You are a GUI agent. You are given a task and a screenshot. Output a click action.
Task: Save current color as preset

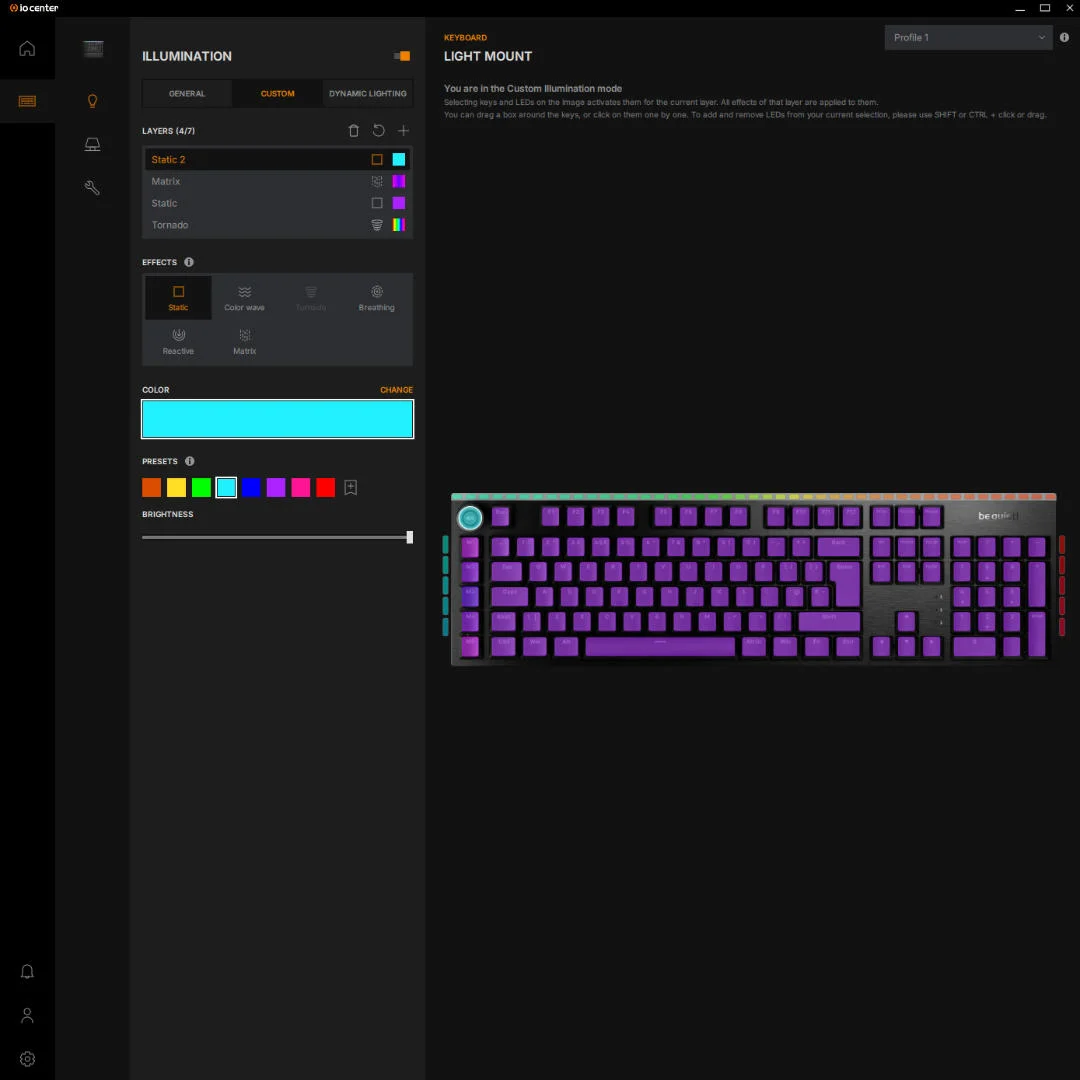point(351,488)
